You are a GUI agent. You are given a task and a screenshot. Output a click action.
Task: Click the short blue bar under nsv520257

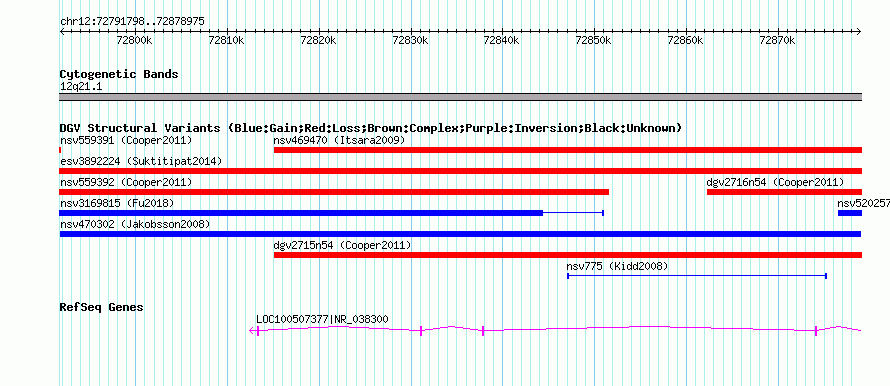point(850,213)
